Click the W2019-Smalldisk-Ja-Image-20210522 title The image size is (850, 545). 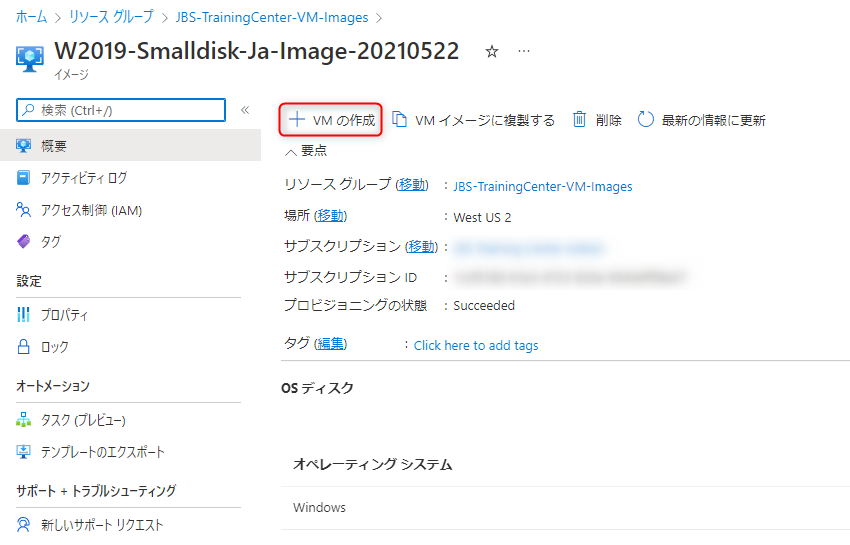click(256, 51)
